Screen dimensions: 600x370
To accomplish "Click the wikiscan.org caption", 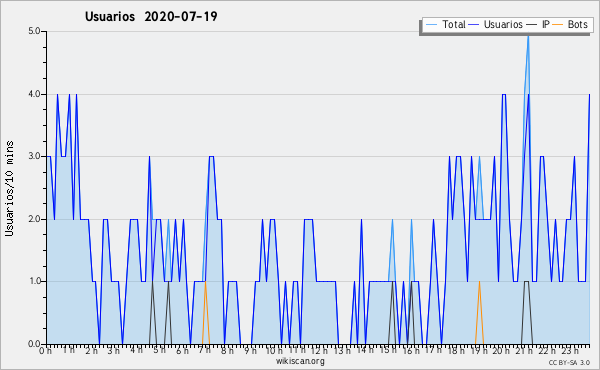I will (x=300, y=361).
